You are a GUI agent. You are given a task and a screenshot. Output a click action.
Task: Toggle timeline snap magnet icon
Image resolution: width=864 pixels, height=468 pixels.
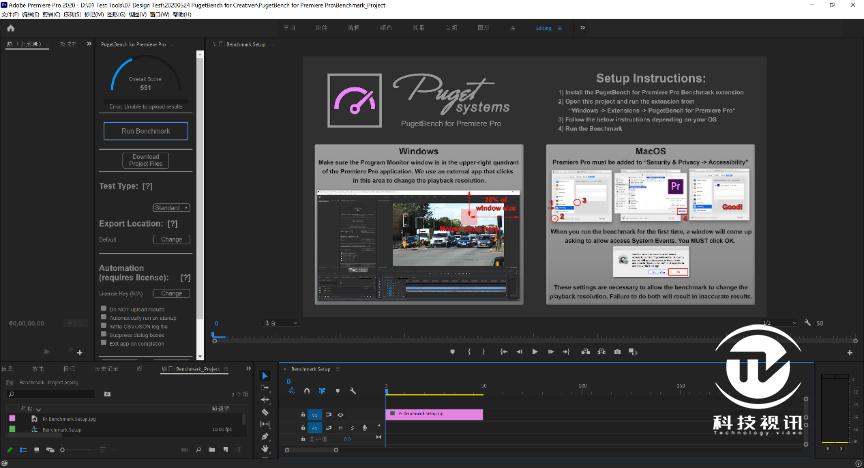pyautogui.click(x=307, y=391)
